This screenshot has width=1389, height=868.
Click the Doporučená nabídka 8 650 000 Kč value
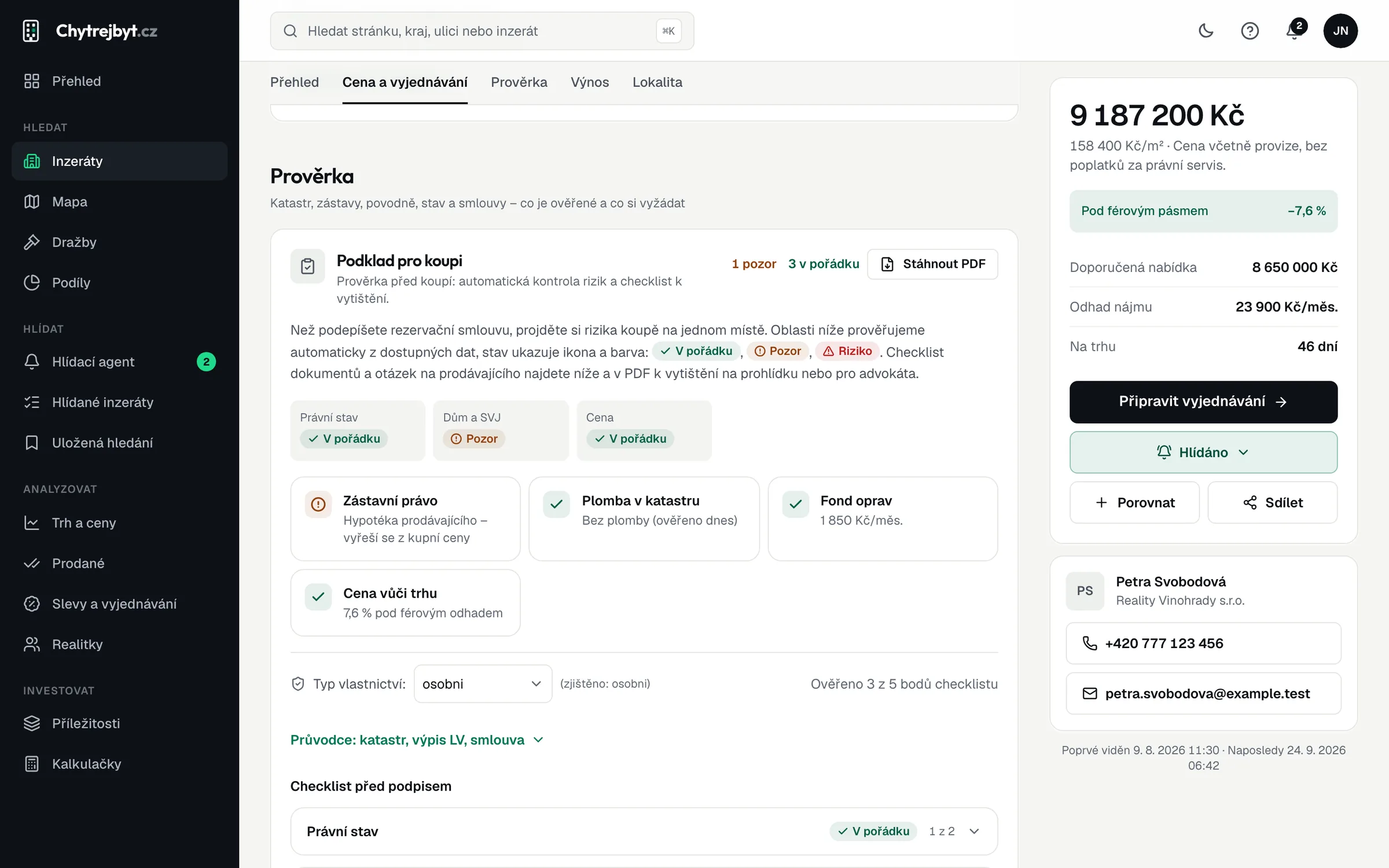coord(1295,267)
